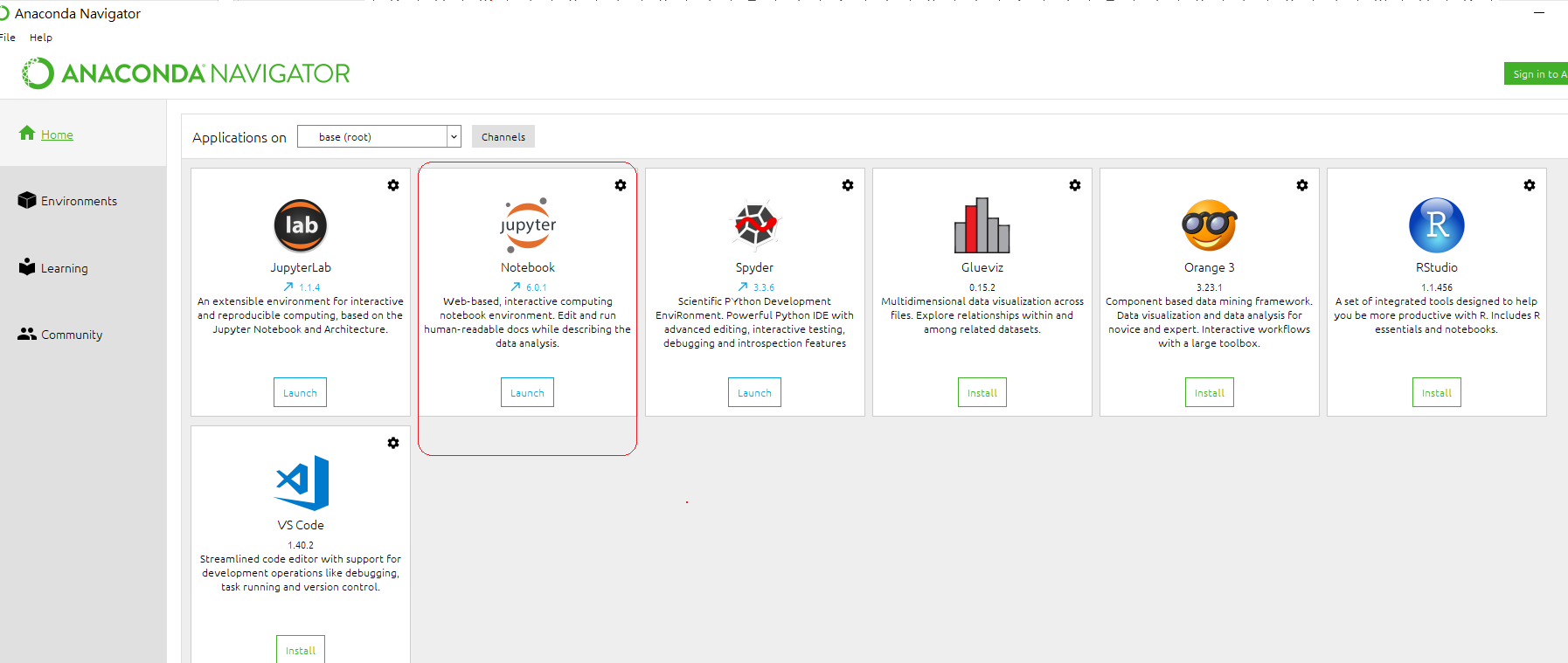Click the Glueviz bar chart logo
1568x663 pixels.
click(982, 225)
